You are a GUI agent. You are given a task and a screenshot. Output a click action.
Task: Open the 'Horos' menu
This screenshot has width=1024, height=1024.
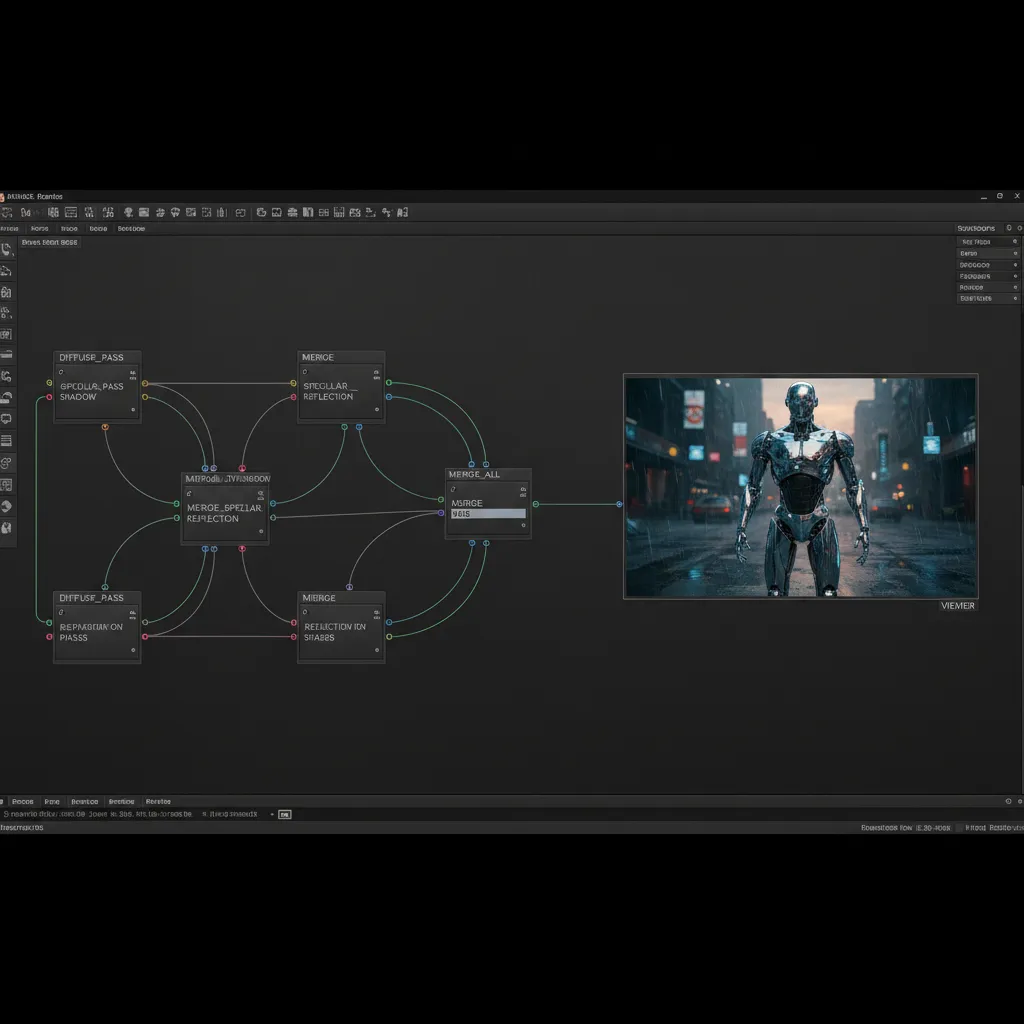click(x=39, y=229)
